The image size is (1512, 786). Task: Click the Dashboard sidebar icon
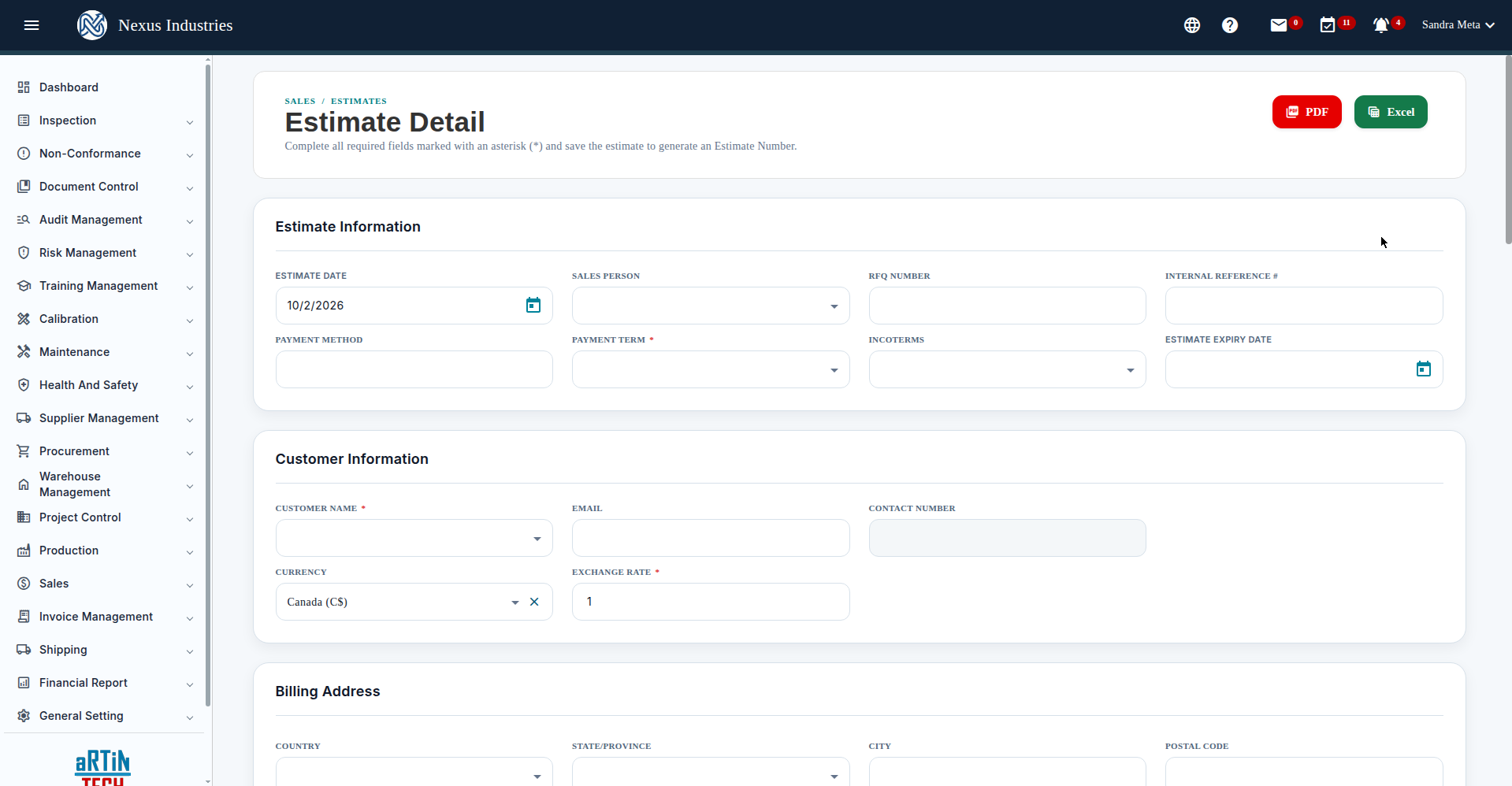(x=24, y=87)
